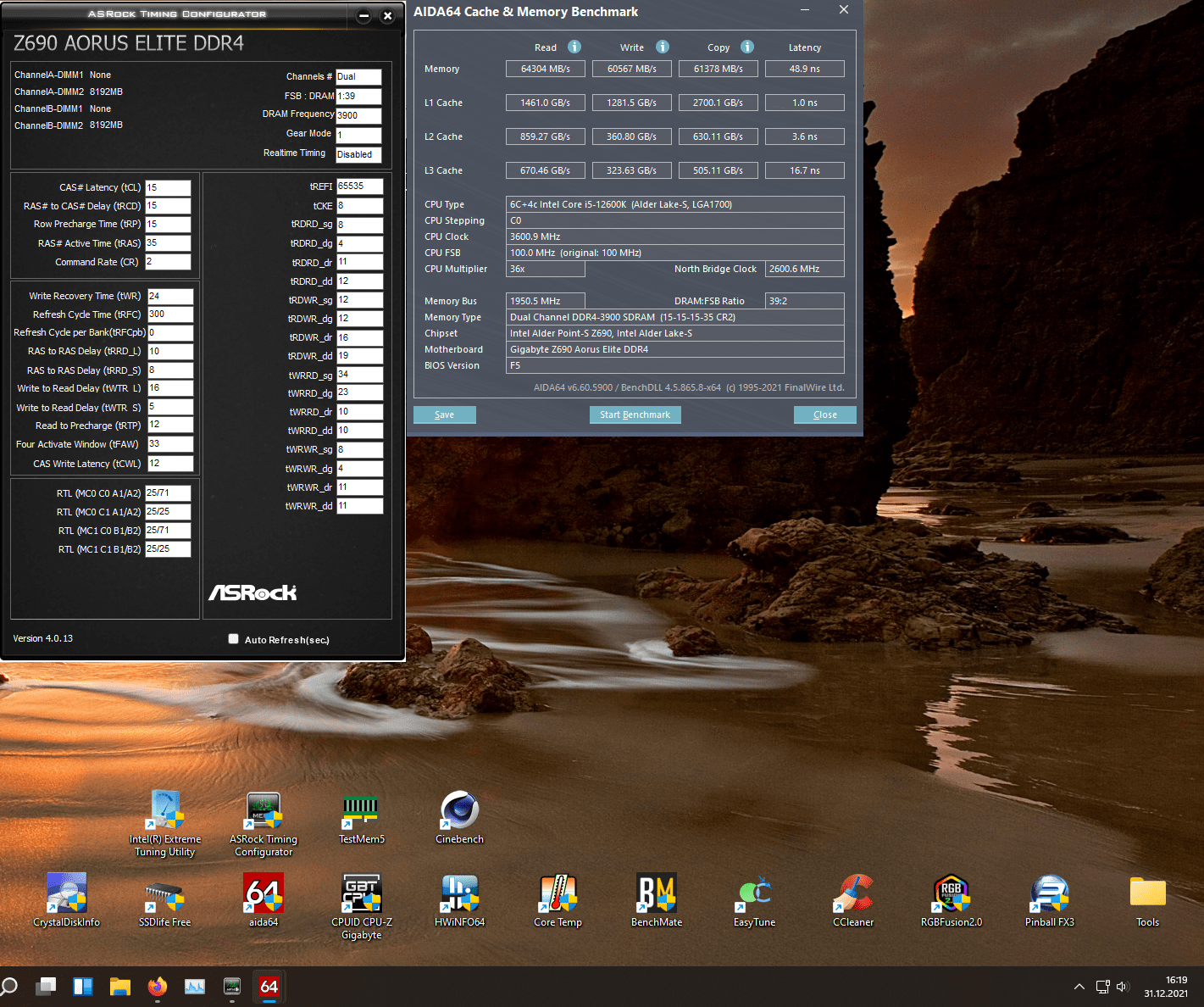
Task: Open CPUID CPU-Z Gigabyte shortcut
Action: [362, 905]
